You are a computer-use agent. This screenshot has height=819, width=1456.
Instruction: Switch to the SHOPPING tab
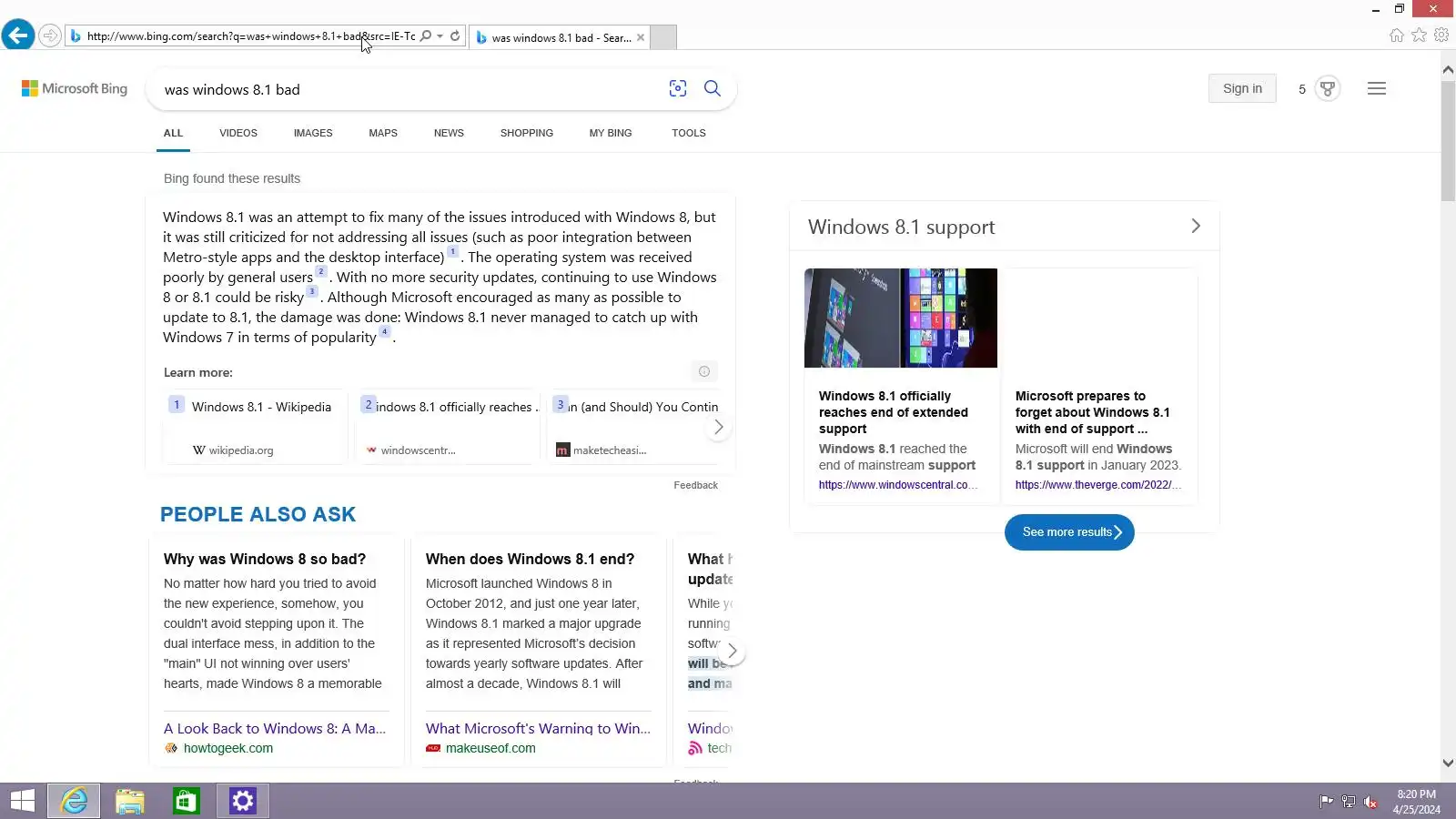527,133
